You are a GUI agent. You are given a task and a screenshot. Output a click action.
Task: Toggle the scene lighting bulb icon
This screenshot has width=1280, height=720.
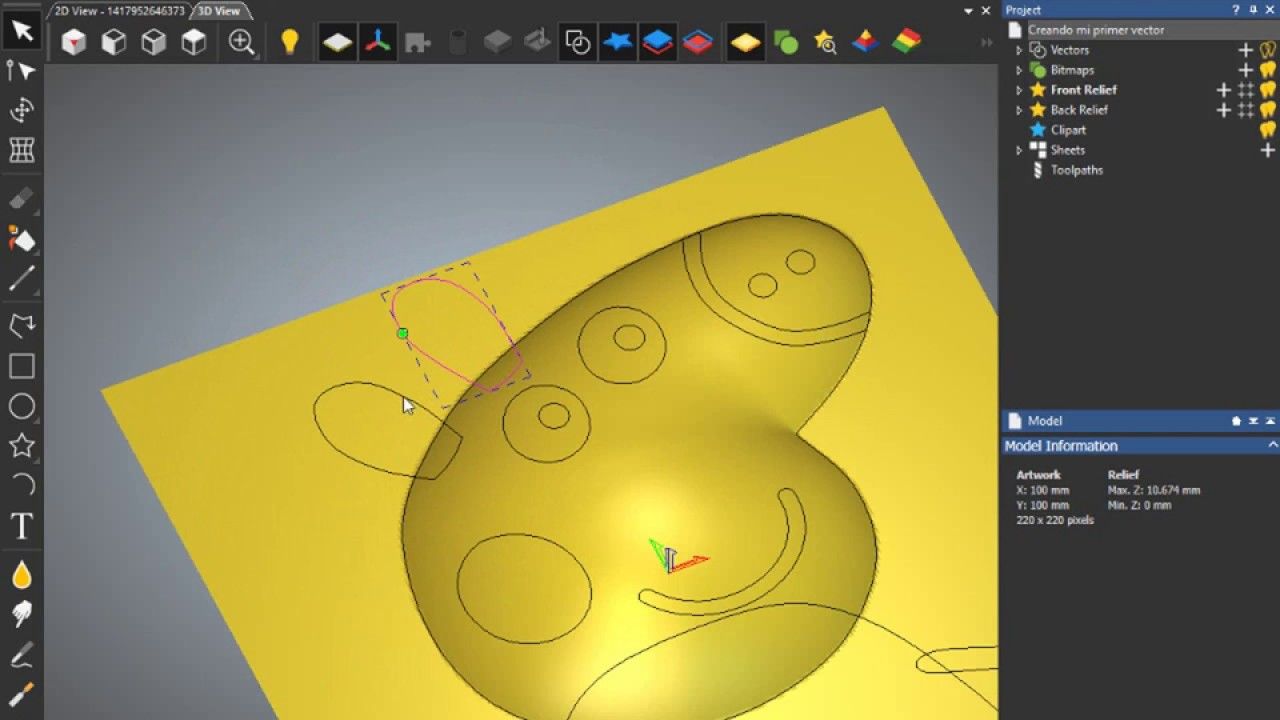pyautogui.click(x=289, y=41)
